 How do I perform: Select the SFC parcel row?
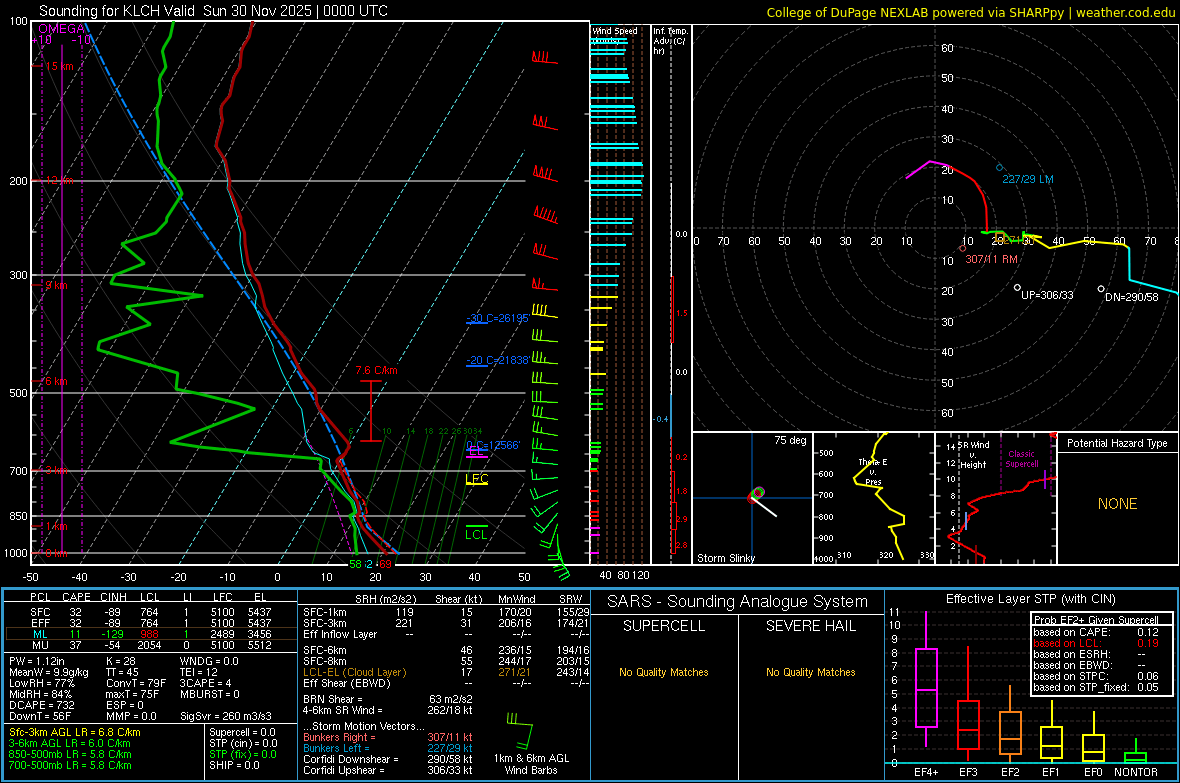click(x=151, y=612)
